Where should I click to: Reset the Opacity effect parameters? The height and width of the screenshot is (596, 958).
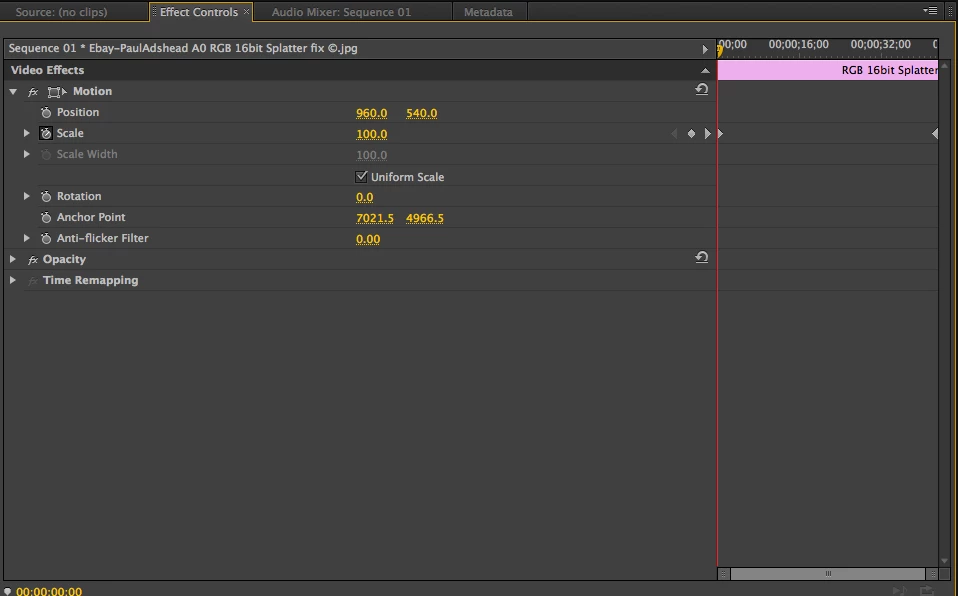click(x=701, y=257)
